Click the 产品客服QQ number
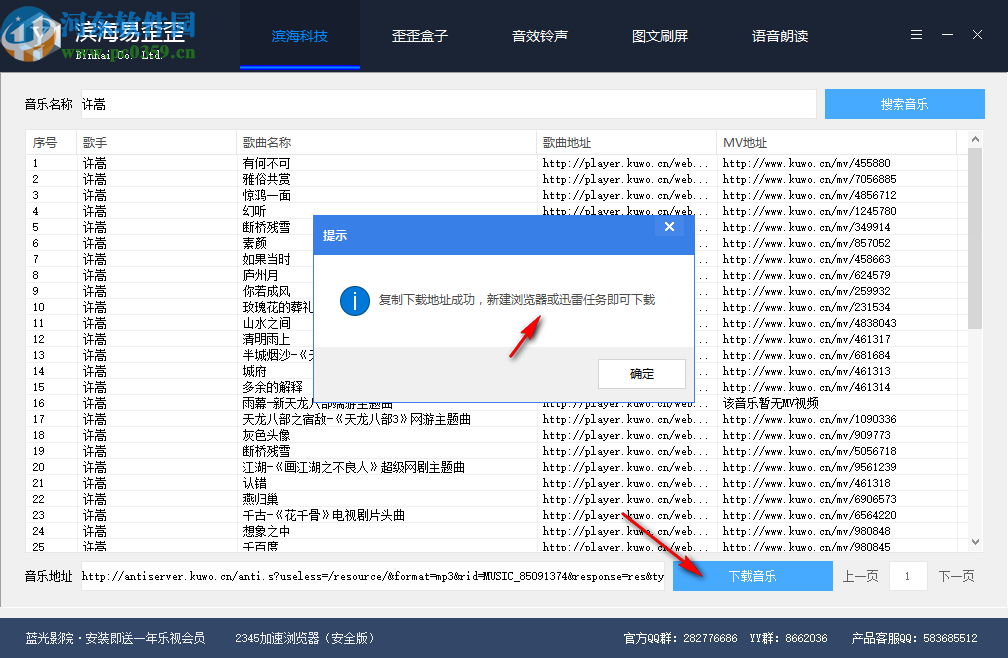 pyautogui.click(x=950, y=638)
